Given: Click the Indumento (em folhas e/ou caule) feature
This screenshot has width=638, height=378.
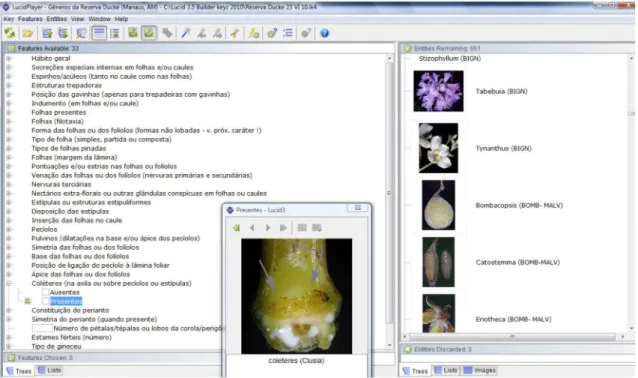Looking at the screenshot, I should tap(85, 103).
